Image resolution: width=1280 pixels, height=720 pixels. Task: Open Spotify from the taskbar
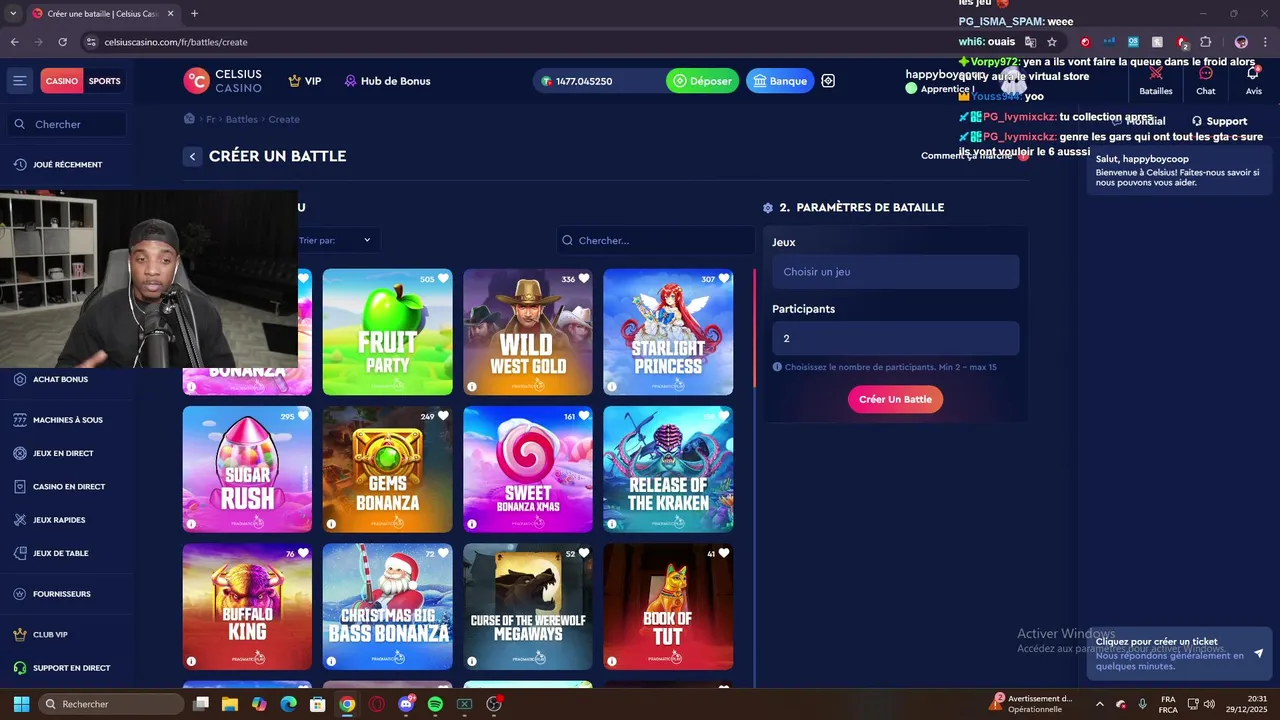435,704
